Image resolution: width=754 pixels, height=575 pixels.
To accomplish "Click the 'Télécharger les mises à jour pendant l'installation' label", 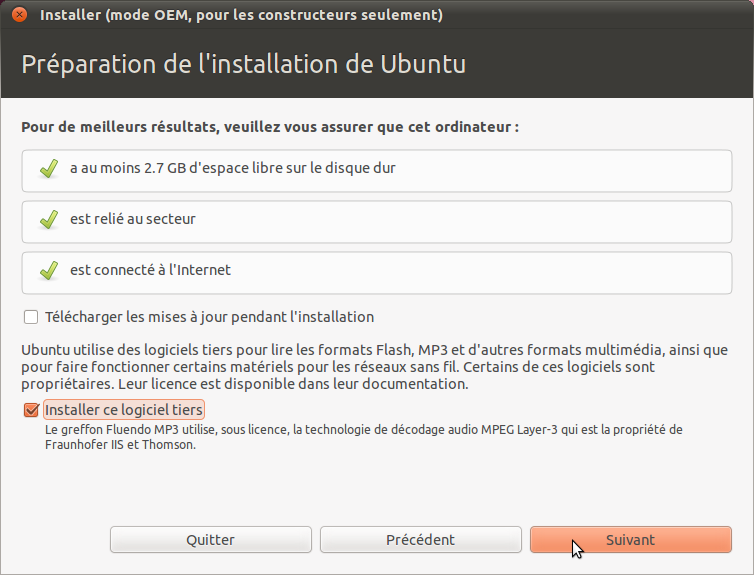I will tap(209, 317).
